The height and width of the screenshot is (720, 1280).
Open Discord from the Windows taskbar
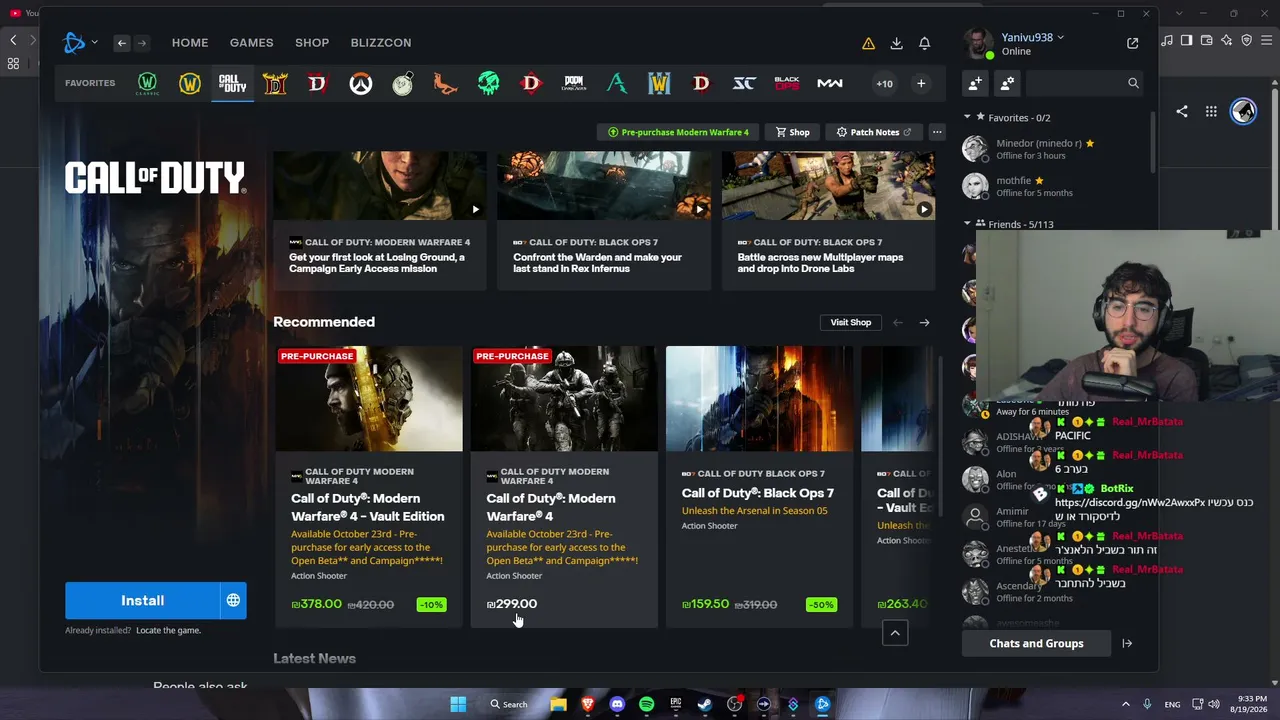617,704
